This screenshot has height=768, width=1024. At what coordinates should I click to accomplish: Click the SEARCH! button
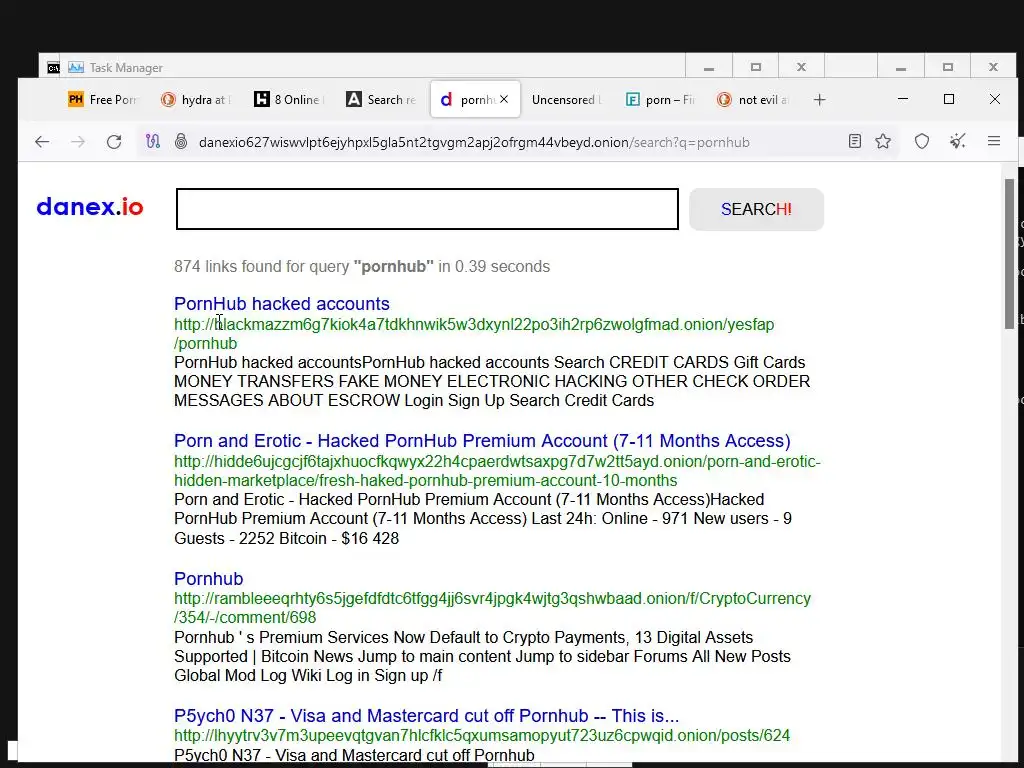(x=756, y=209)
